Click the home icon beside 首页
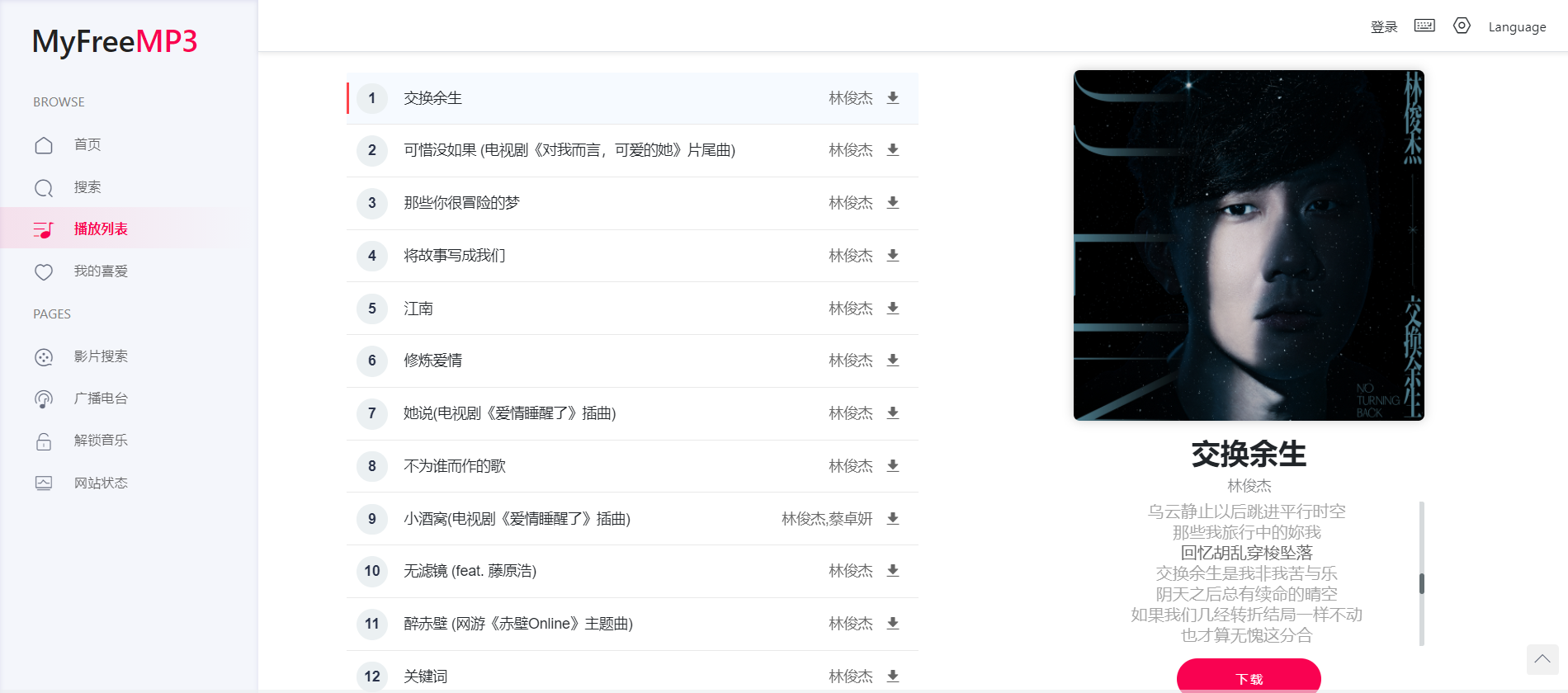This screenshot has width=1568, height=693. point(44,145)
